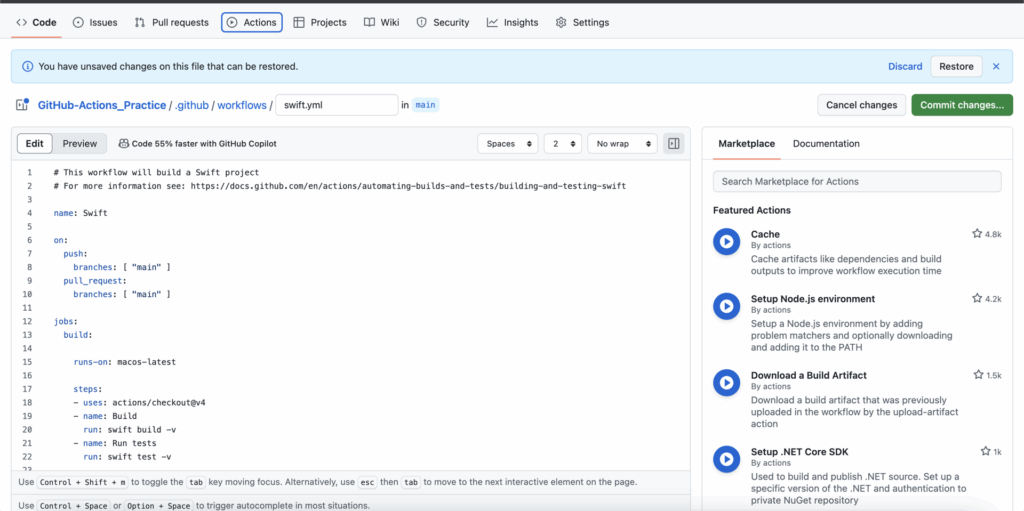Open the Pull requests tab
The width and height of the screenshot is (1024, 511).
coord(172,22)
